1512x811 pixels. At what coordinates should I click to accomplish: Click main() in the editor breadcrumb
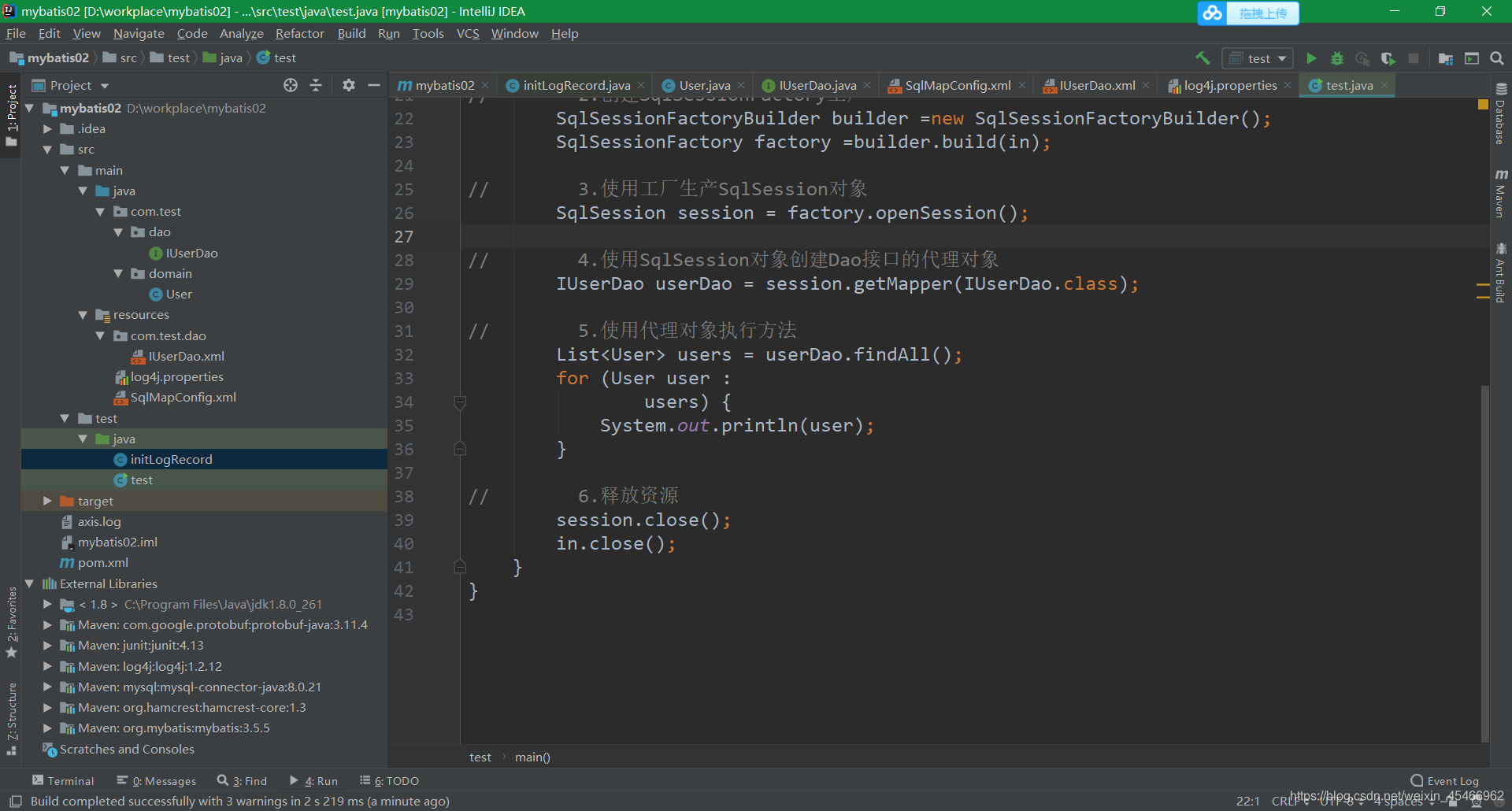(532, 757)
